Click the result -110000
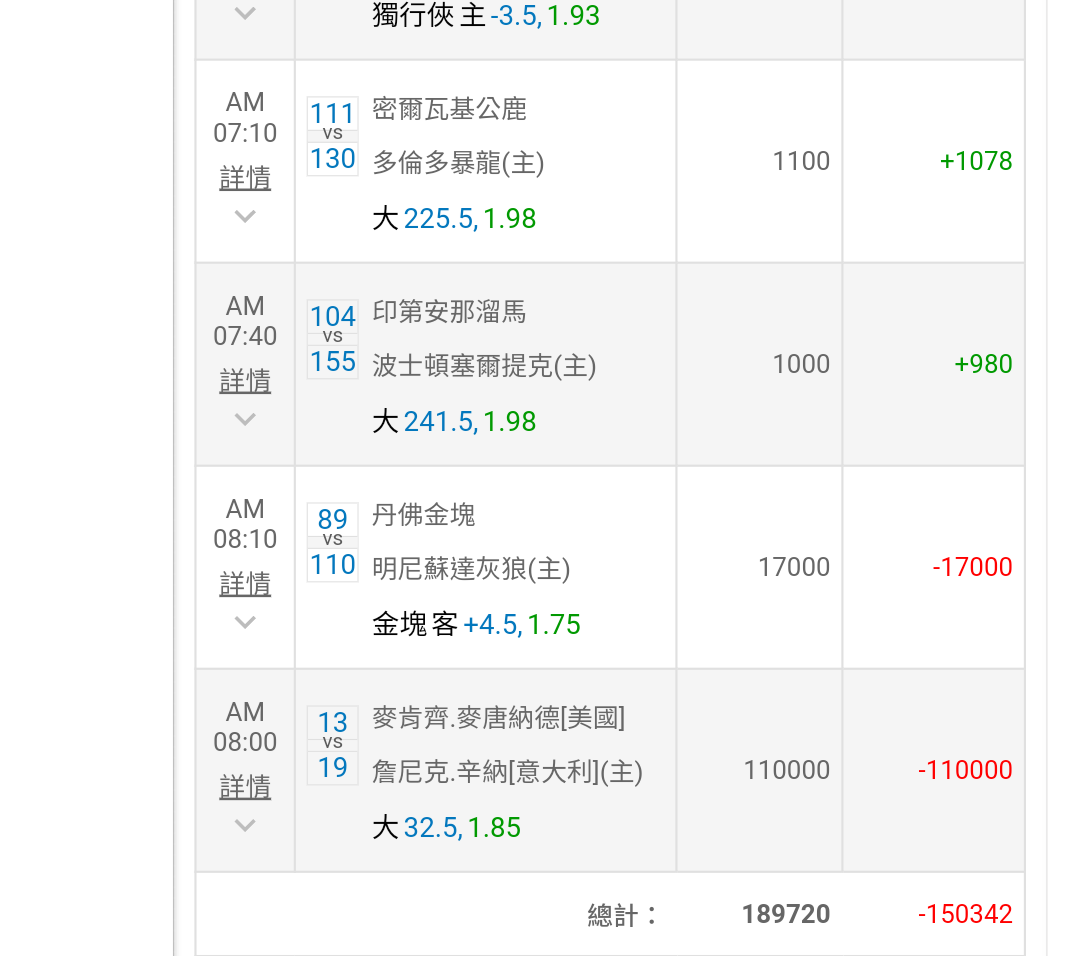The height and width of the screenshot is (956, 1080). [x=965, y=770]
